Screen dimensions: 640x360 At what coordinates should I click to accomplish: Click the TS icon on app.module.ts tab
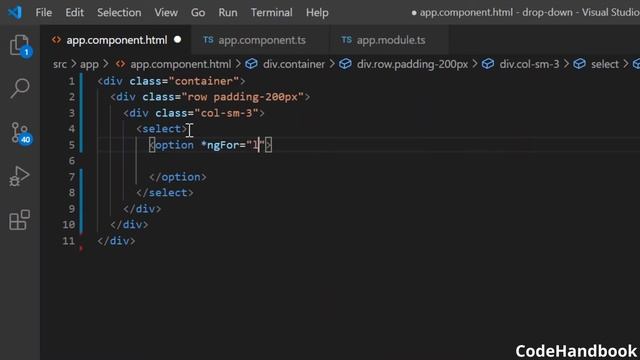click(x=346, y=40)
